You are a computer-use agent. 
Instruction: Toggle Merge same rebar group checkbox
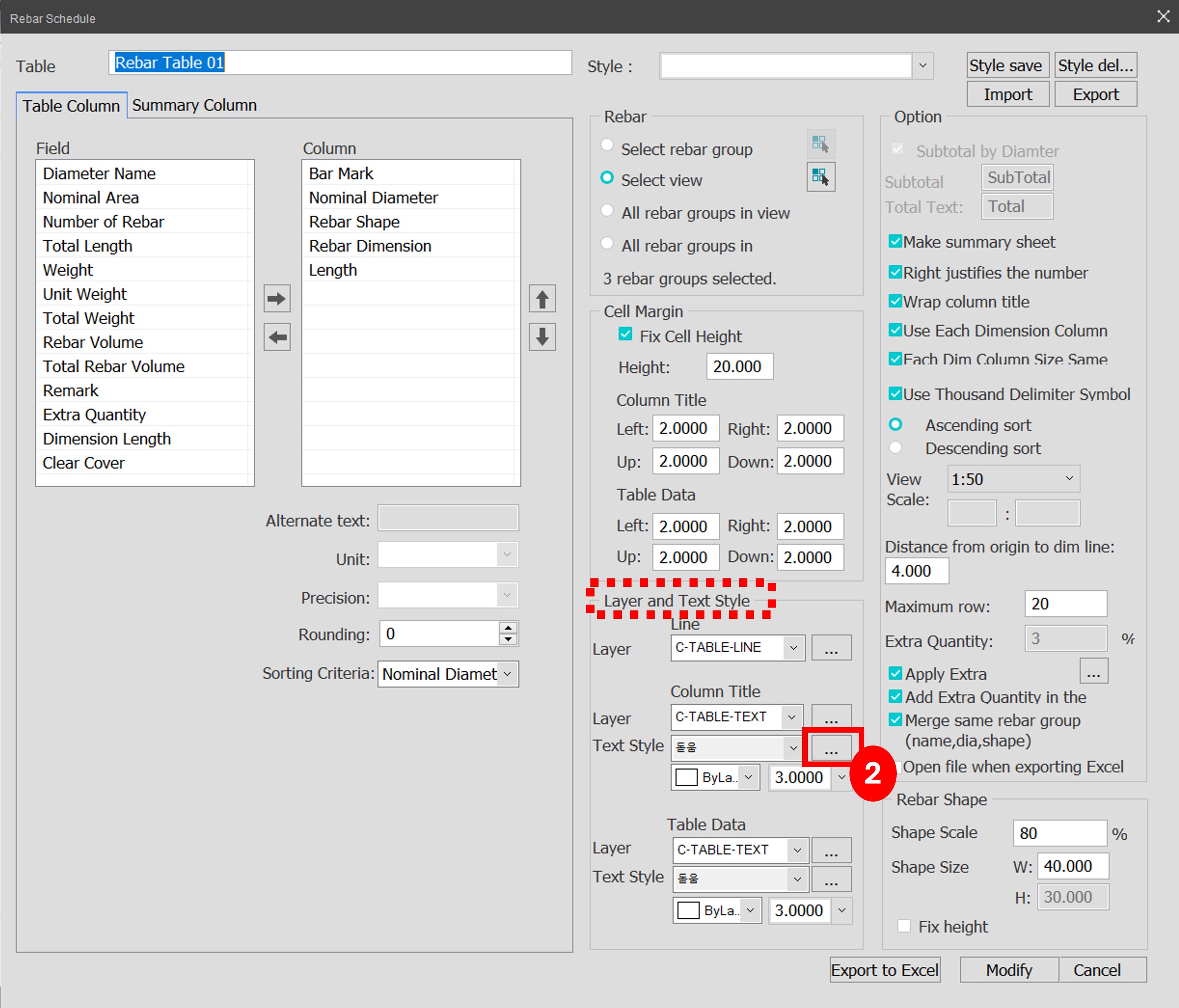[x=895, y=719]
